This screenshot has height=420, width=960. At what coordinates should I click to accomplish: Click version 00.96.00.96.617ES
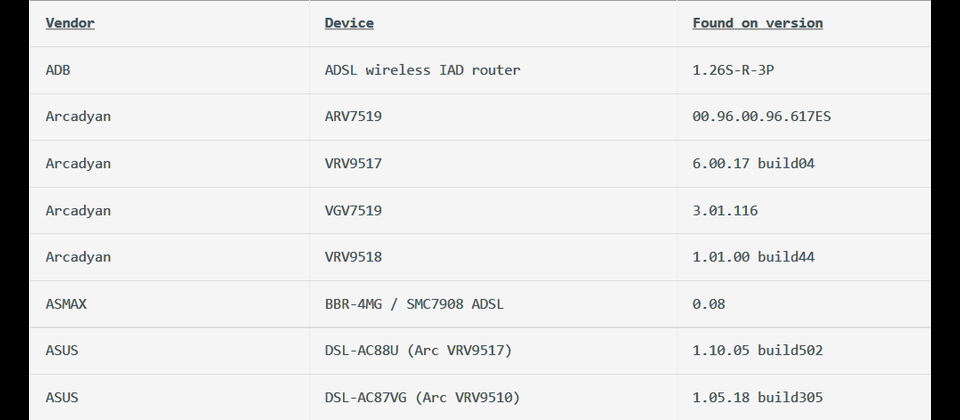point(762,116)
